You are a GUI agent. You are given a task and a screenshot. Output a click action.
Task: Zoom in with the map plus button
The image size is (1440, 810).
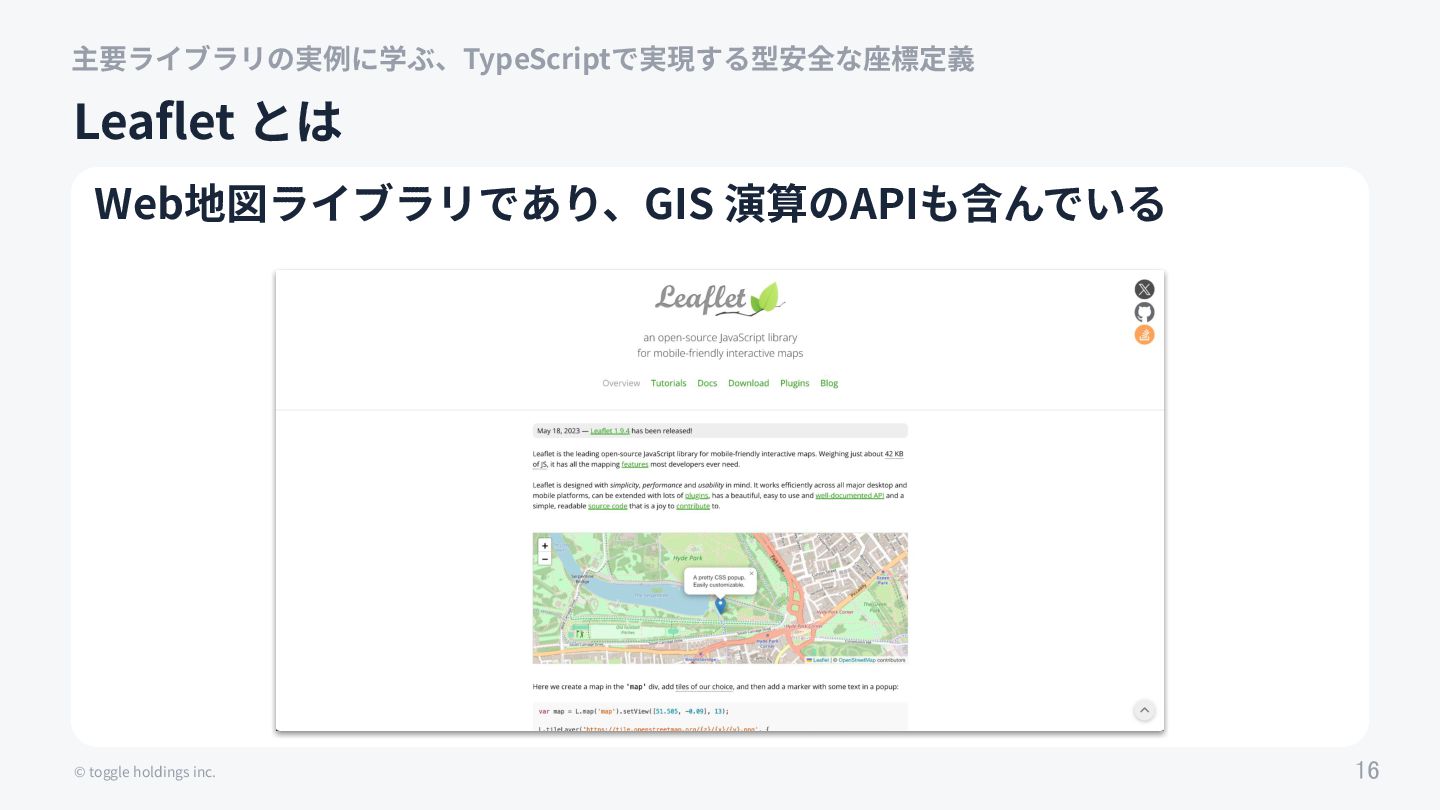[x=544, y=546]
